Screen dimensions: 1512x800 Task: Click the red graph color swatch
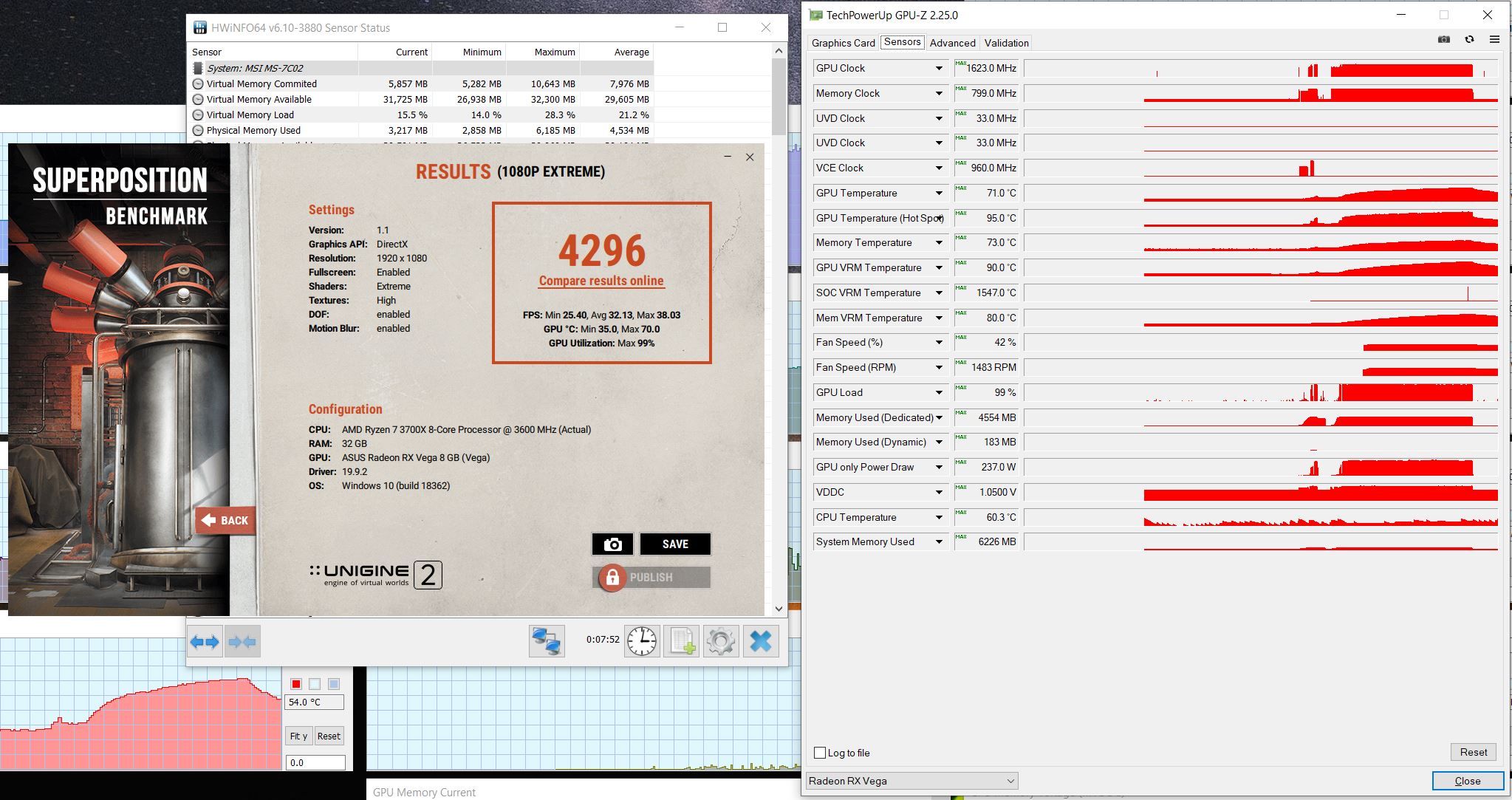pyautogui.click(x=295, y=684)
